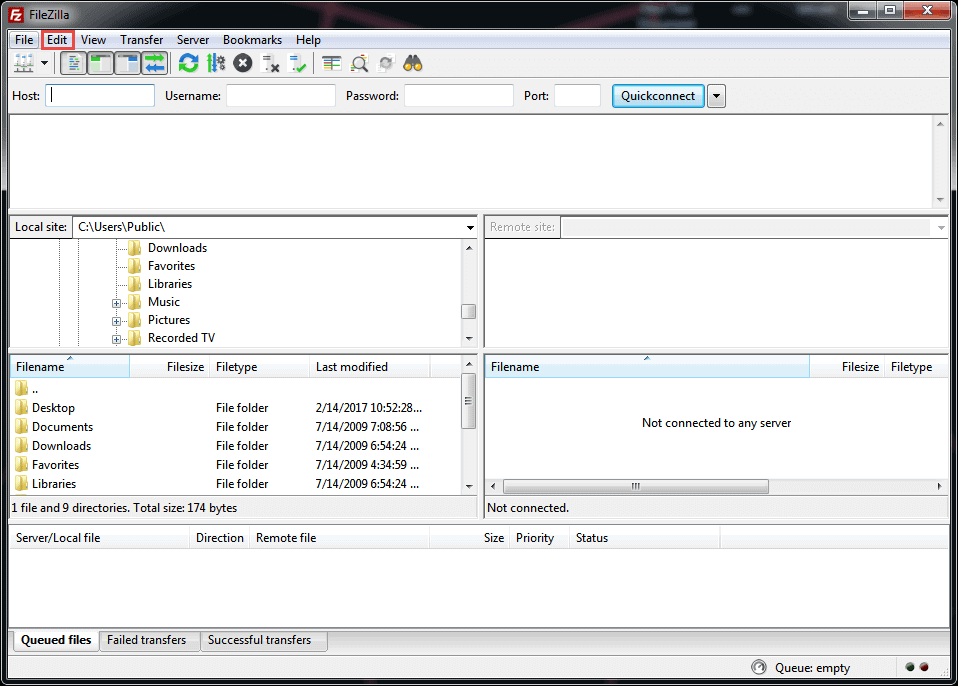Image resolution: width=958 pixels, height=686 pixels.
Task: Sort local files by Filename column
Action: (x=70, y=367)
